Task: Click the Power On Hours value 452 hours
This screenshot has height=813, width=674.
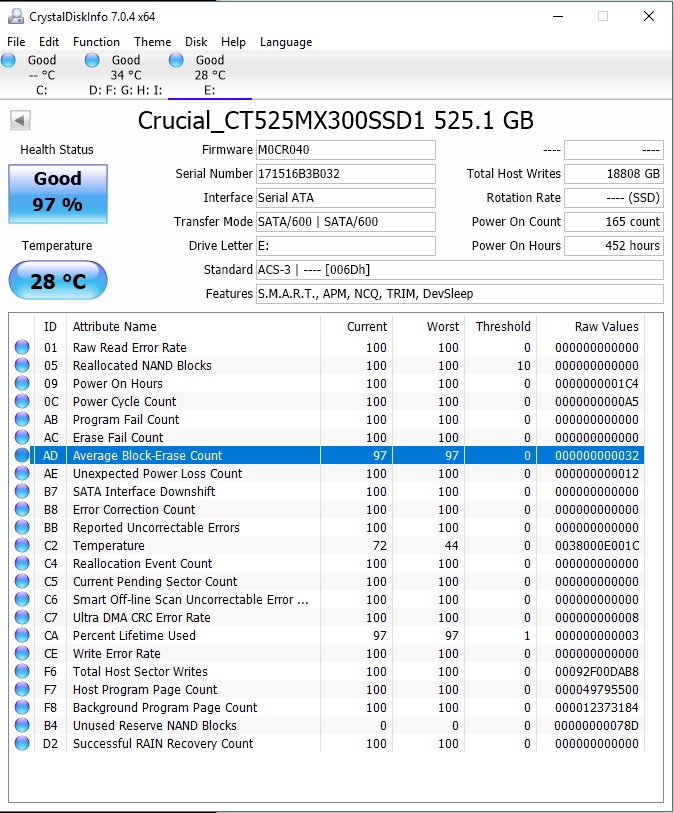Action: pos(614,246)
